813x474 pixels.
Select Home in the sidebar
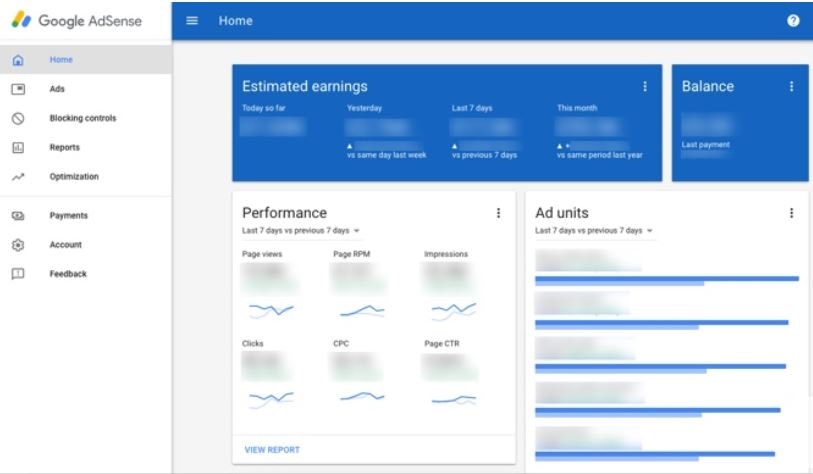(x=86, y=60)
